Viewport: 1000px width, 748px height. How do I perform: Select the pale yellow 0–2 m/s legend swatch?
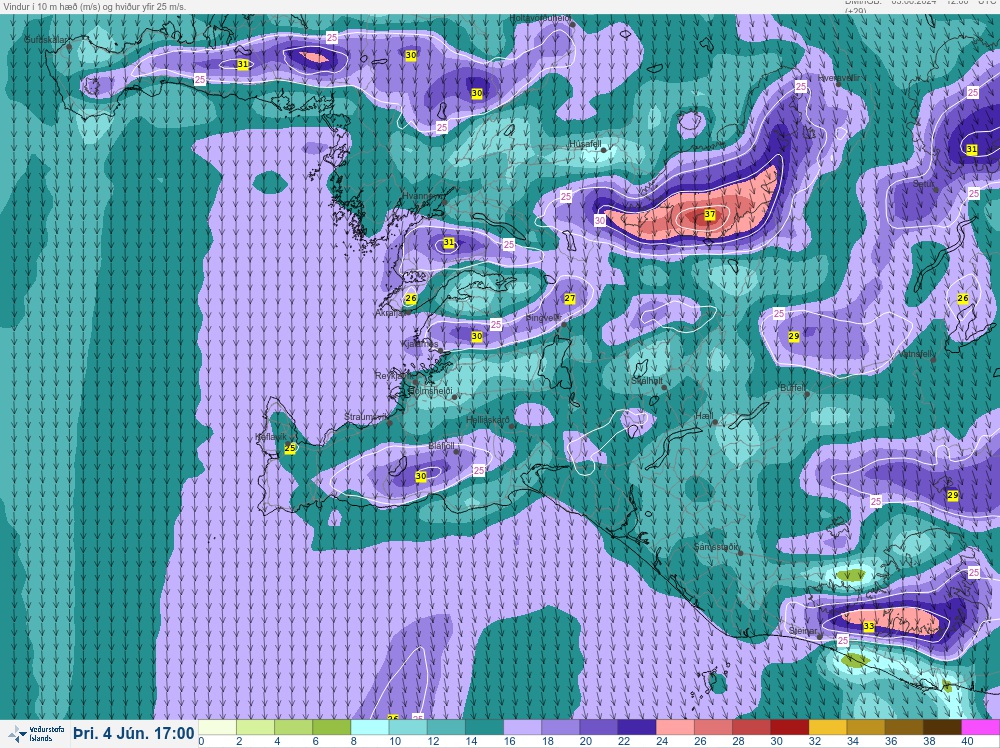pyautogui.click(x=217, y=727)
